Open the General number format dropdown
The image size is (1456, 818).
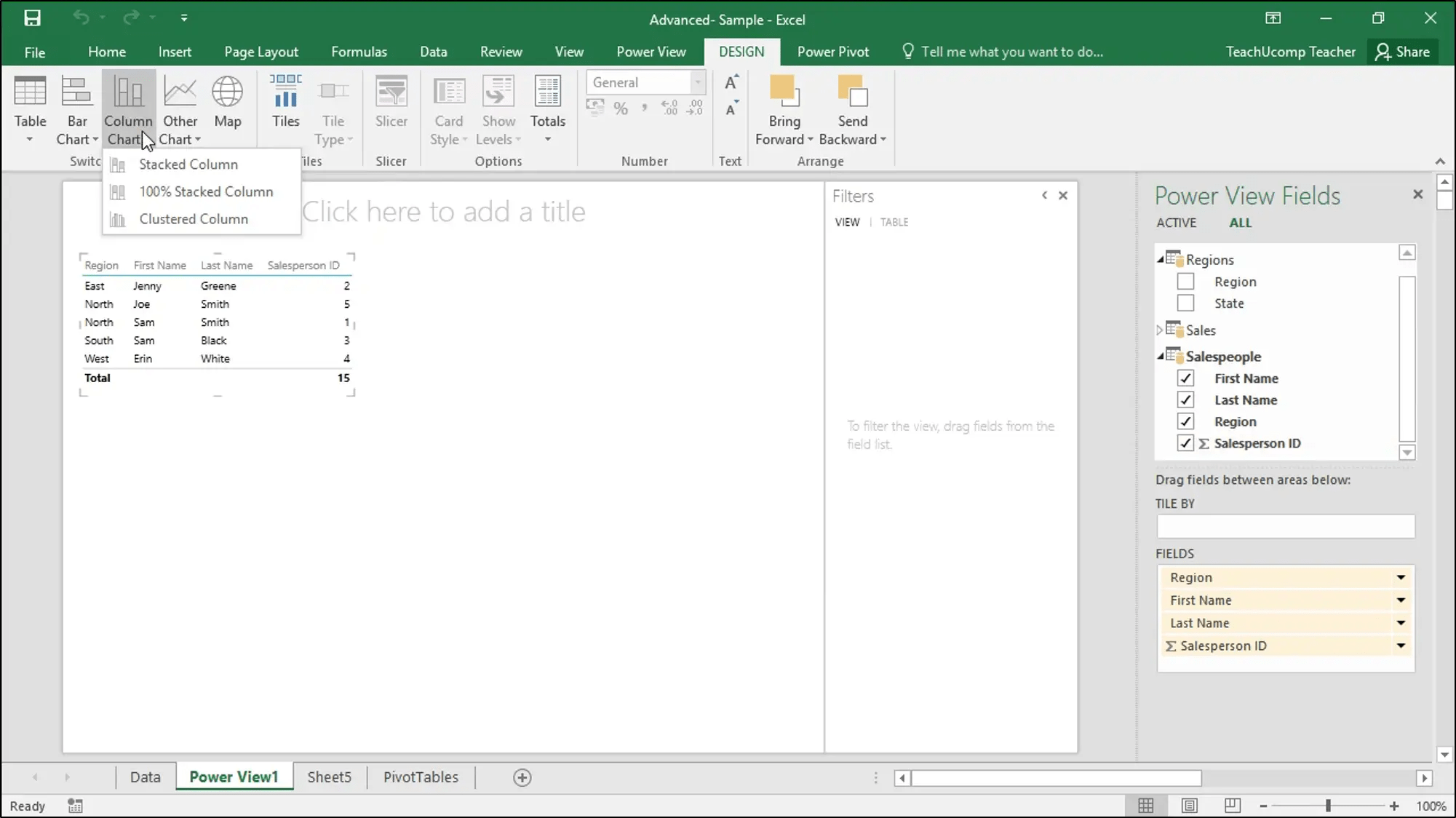click(696, 82)
